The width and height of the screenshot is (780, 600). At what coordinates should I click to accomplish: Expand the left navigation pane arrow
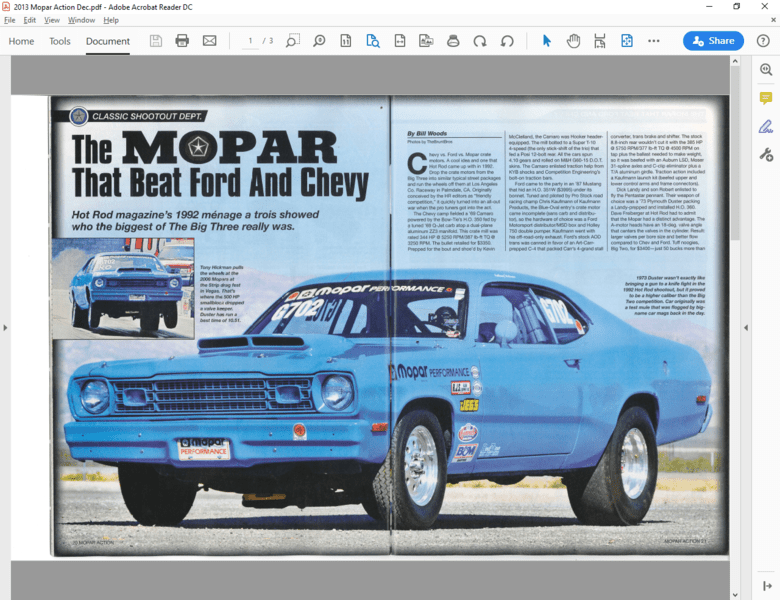5,327
